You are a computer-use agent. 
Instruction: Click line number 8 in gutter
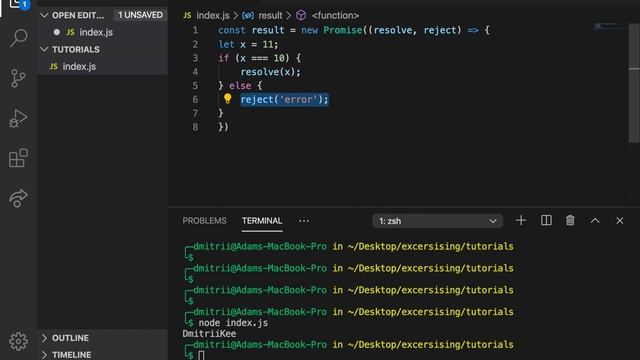point(195,127)
